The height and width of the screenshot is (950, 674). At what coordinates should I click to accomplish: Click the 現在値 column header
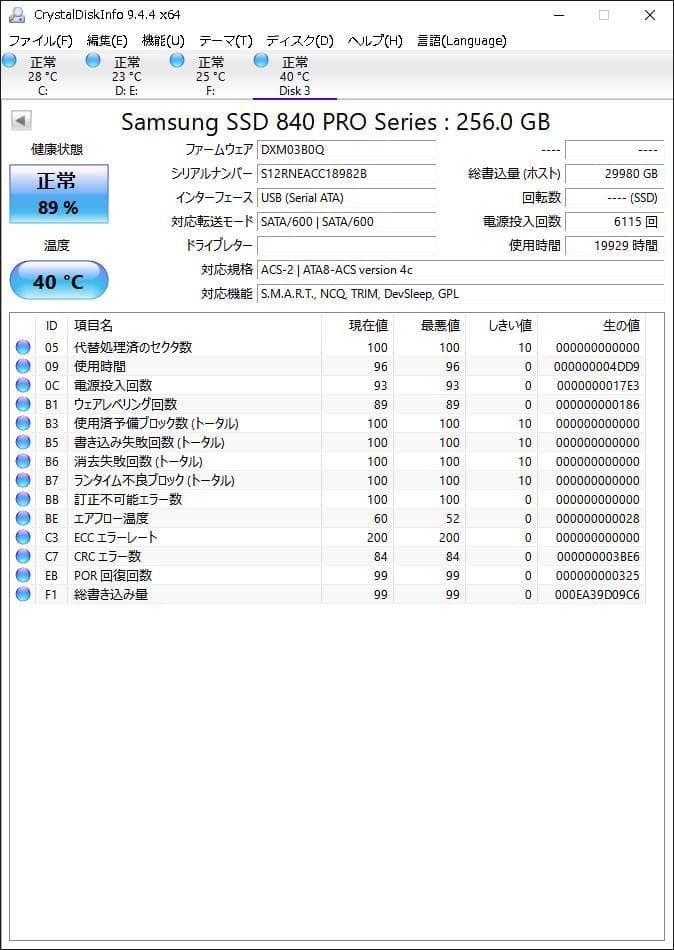coord(357,325)
